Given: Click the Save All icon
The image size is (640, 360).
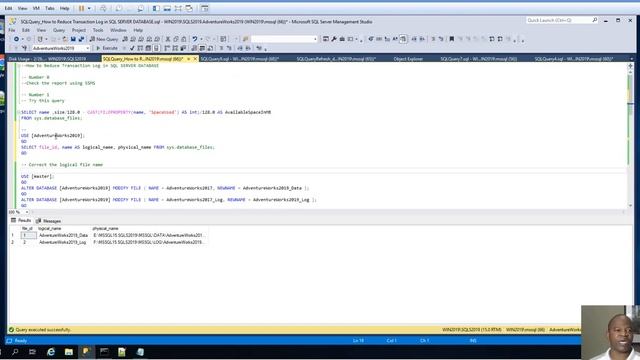Looking at the screenshot, I should [81, 39].
